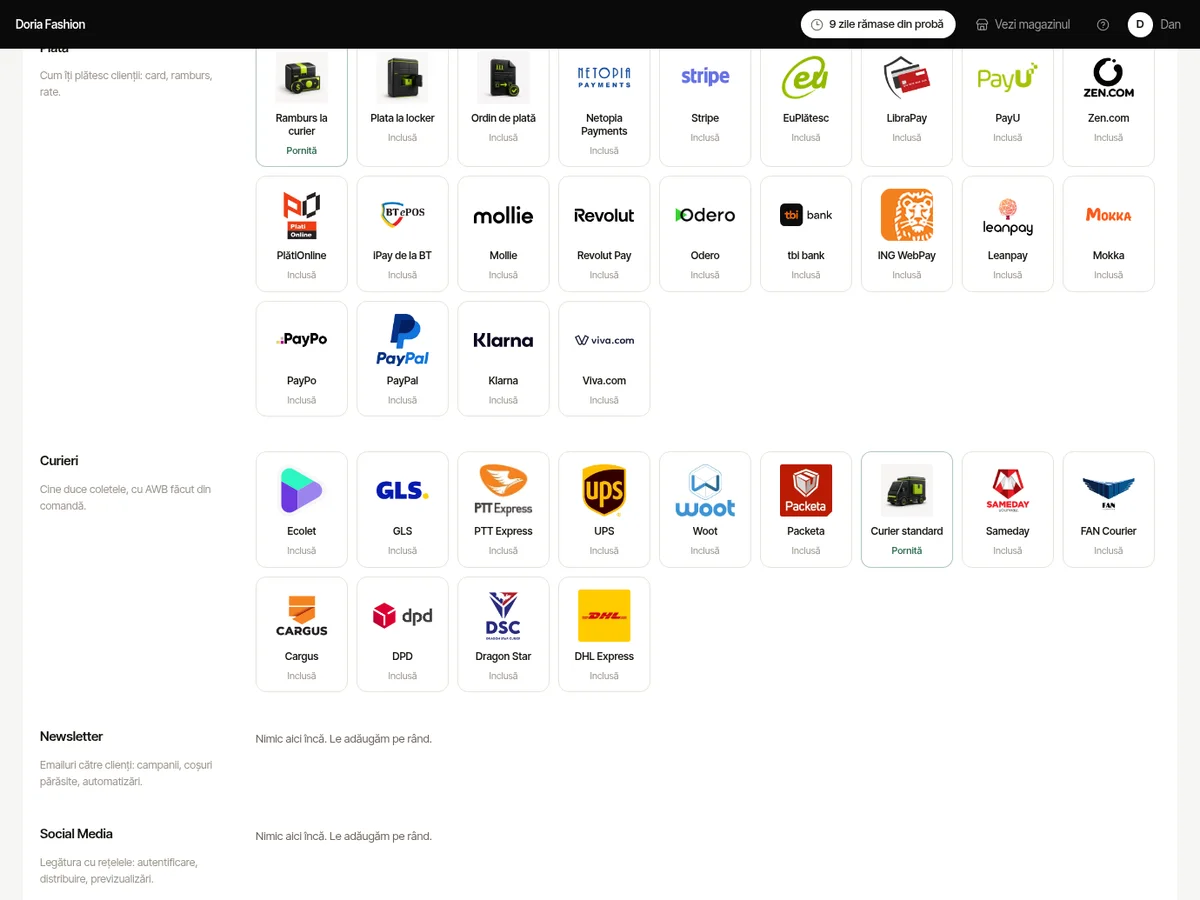Select iPay de la BT logo

pyautogui.click(x=403, y=215)
